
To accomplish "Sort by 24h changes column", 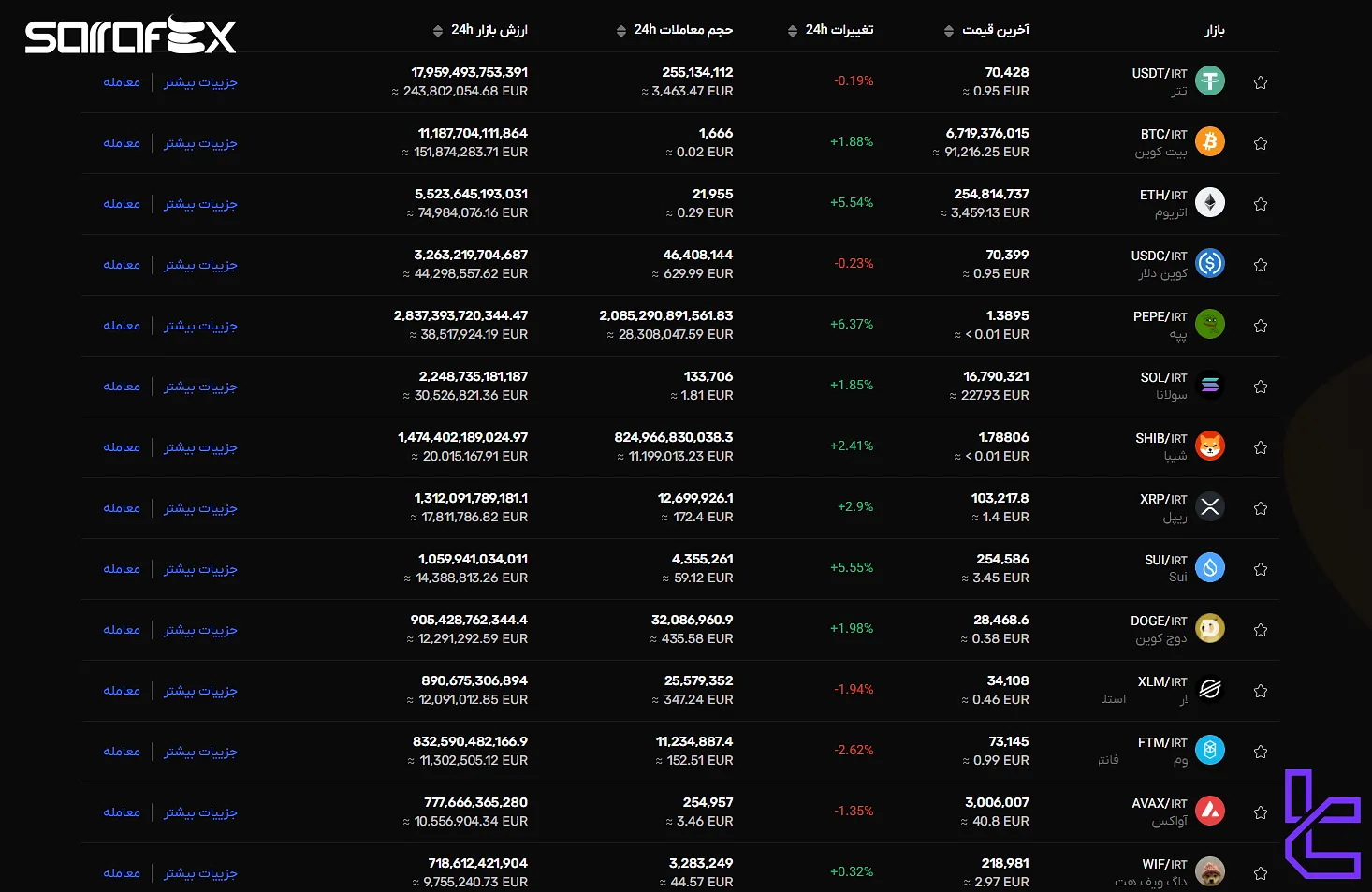I will pyautogui.click(x=831, y=30).
